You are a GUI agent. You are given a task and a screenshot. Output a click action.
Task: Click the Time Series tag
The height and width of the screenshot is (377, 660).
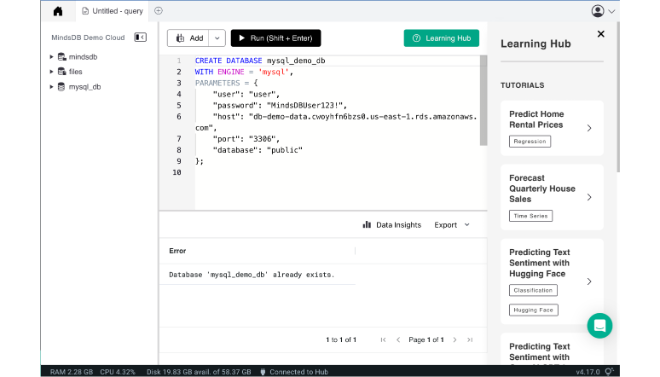tap(530, 216)
